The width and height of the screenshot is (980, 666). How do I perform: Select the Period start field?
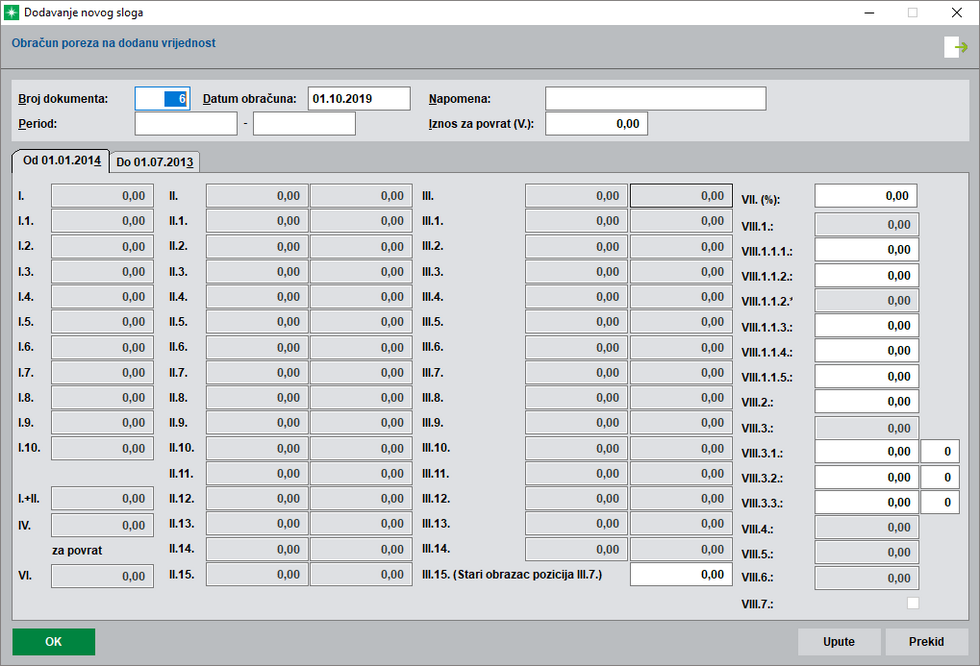tap(186, 123)
